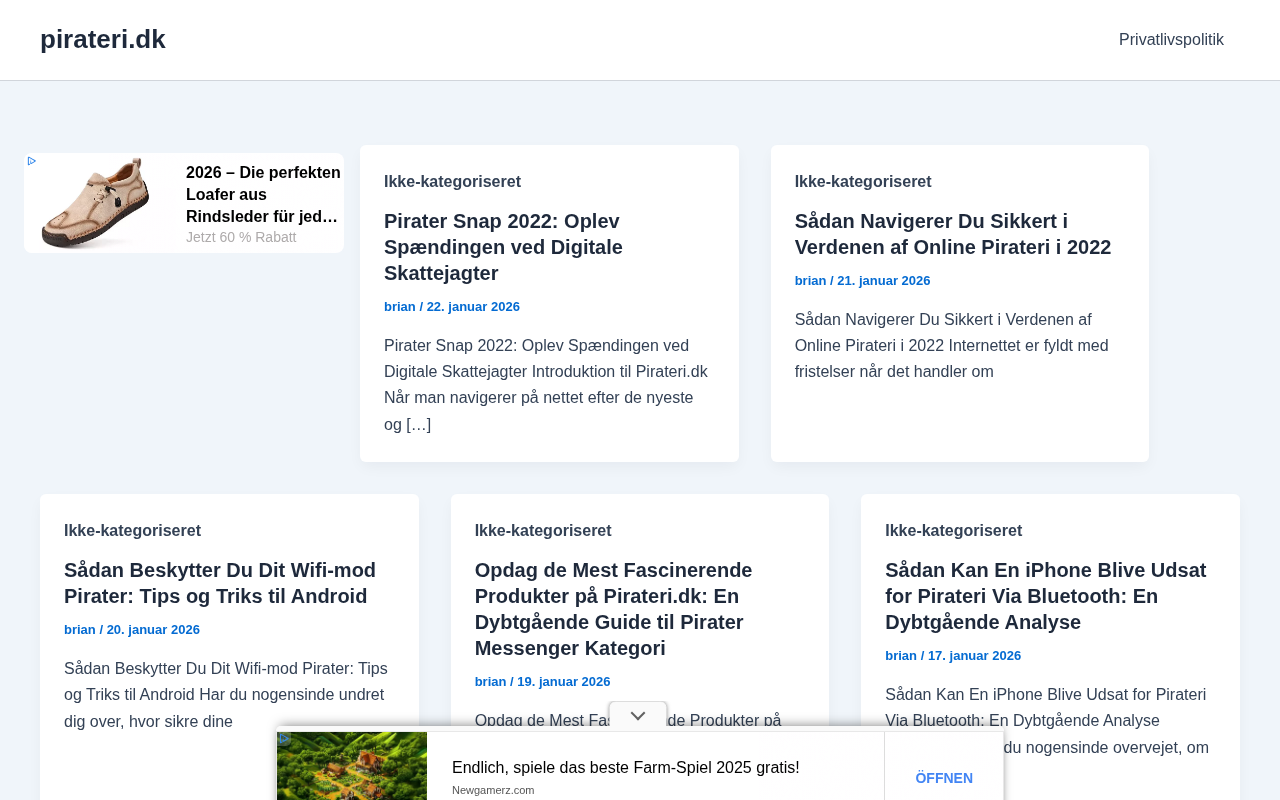Click the Sådan Navigerer article excerpt text
This screenshot has height=800, width=1280.
[x=953, y=346]
